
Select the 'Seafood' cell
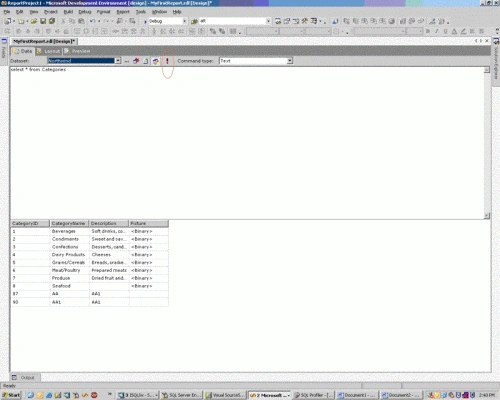coord(69,286)
